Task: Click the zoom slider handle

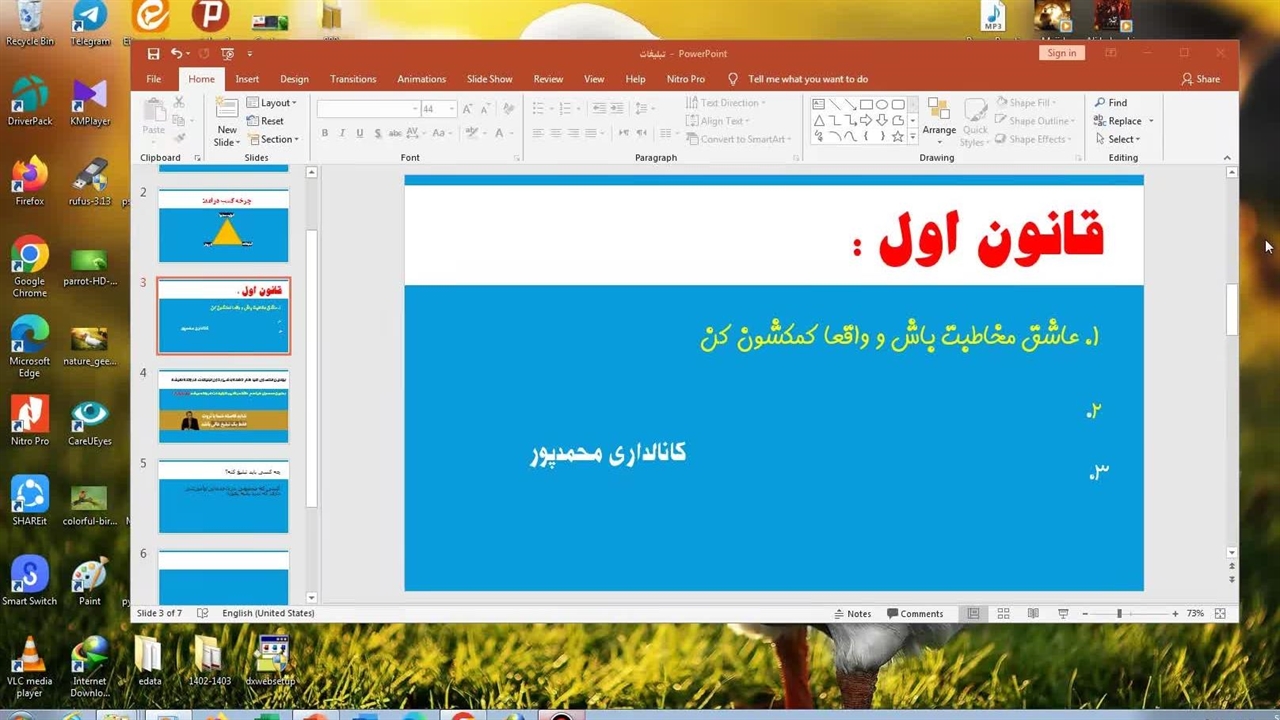Action: [1119, 614]
